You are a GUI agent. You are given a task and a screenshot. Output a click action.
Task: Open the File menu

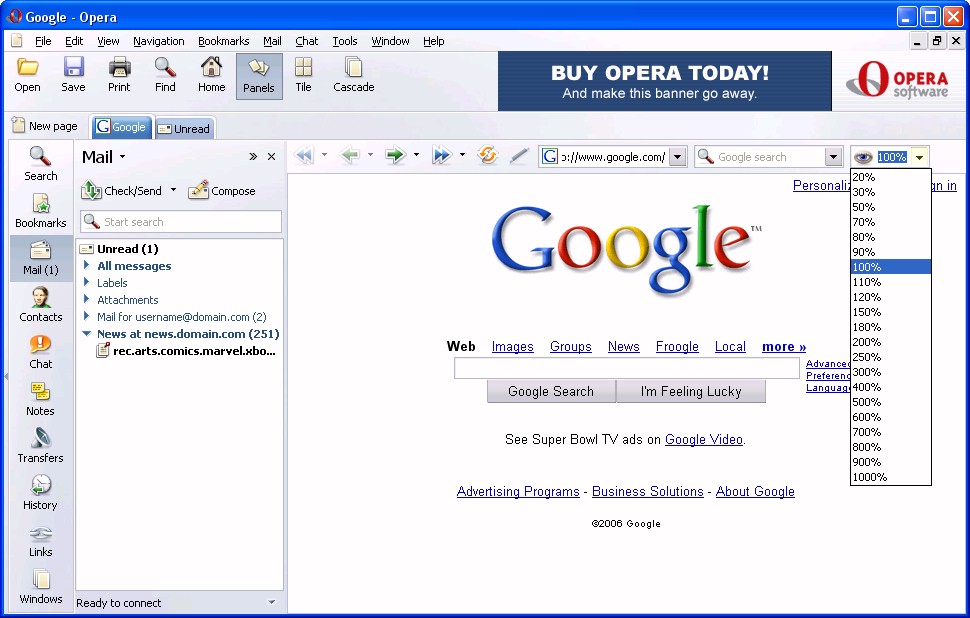point(43,41)
